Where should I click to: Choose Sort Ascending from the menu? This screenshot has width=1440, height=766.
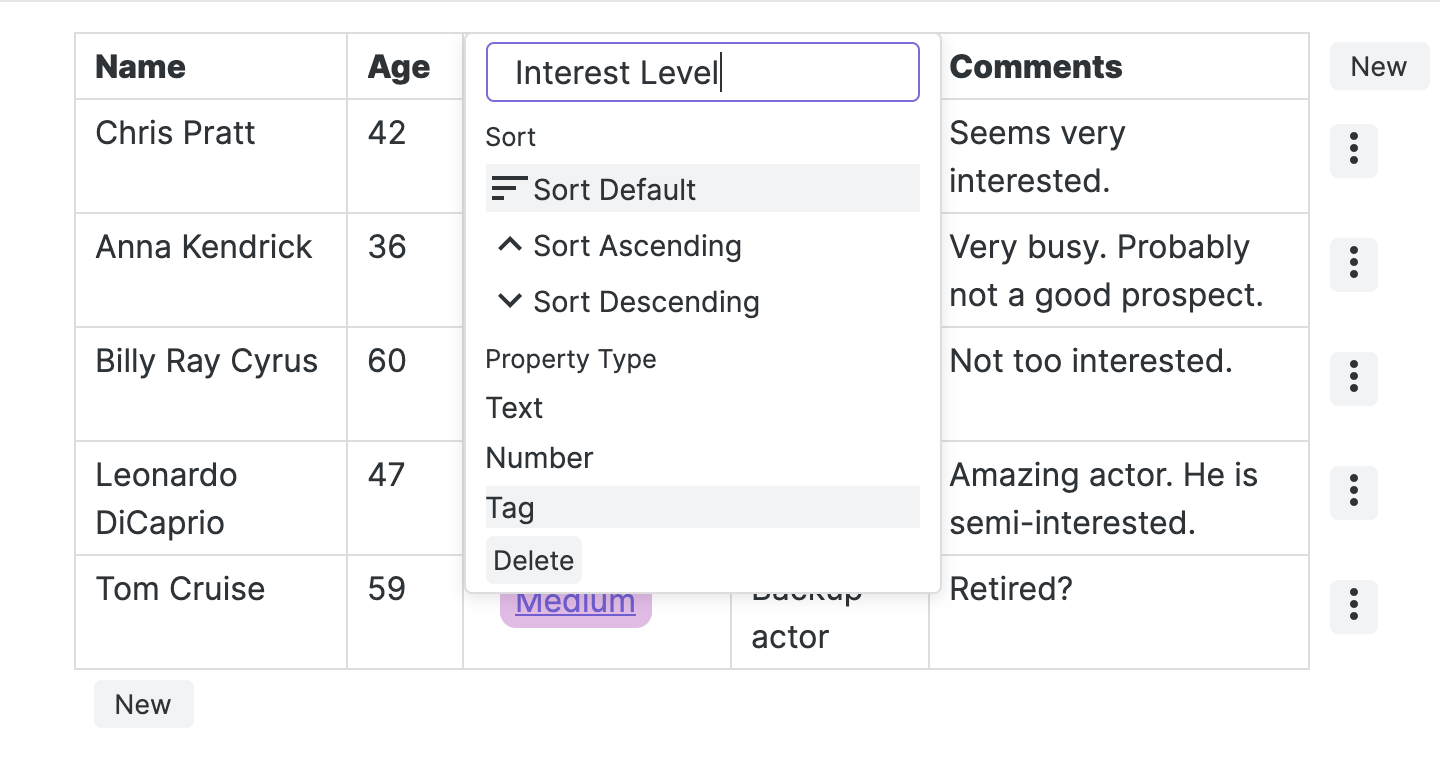point(637,246)
